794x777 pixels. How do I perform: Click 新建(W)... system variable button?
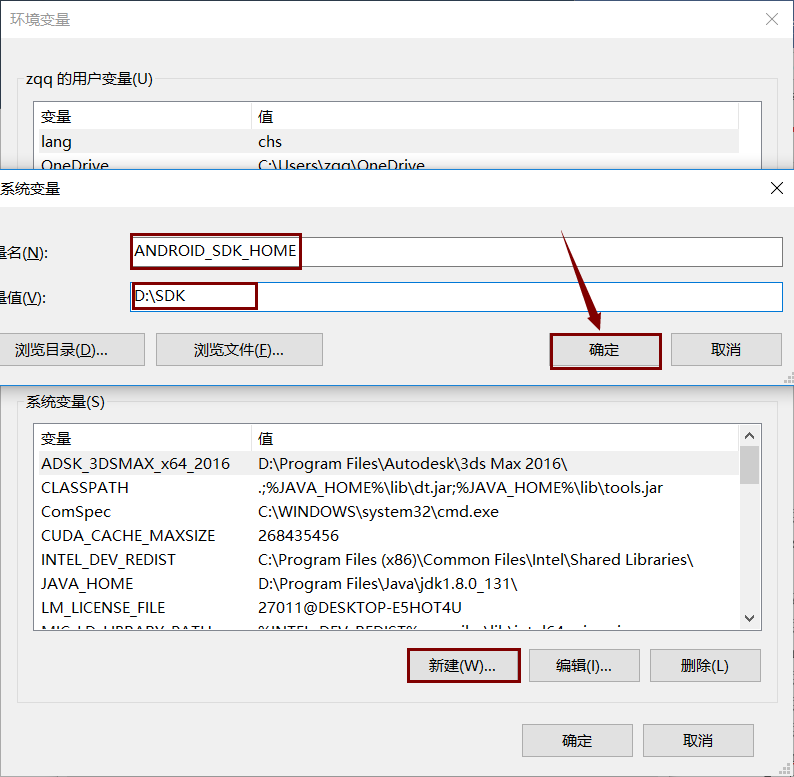click(463, 666)
